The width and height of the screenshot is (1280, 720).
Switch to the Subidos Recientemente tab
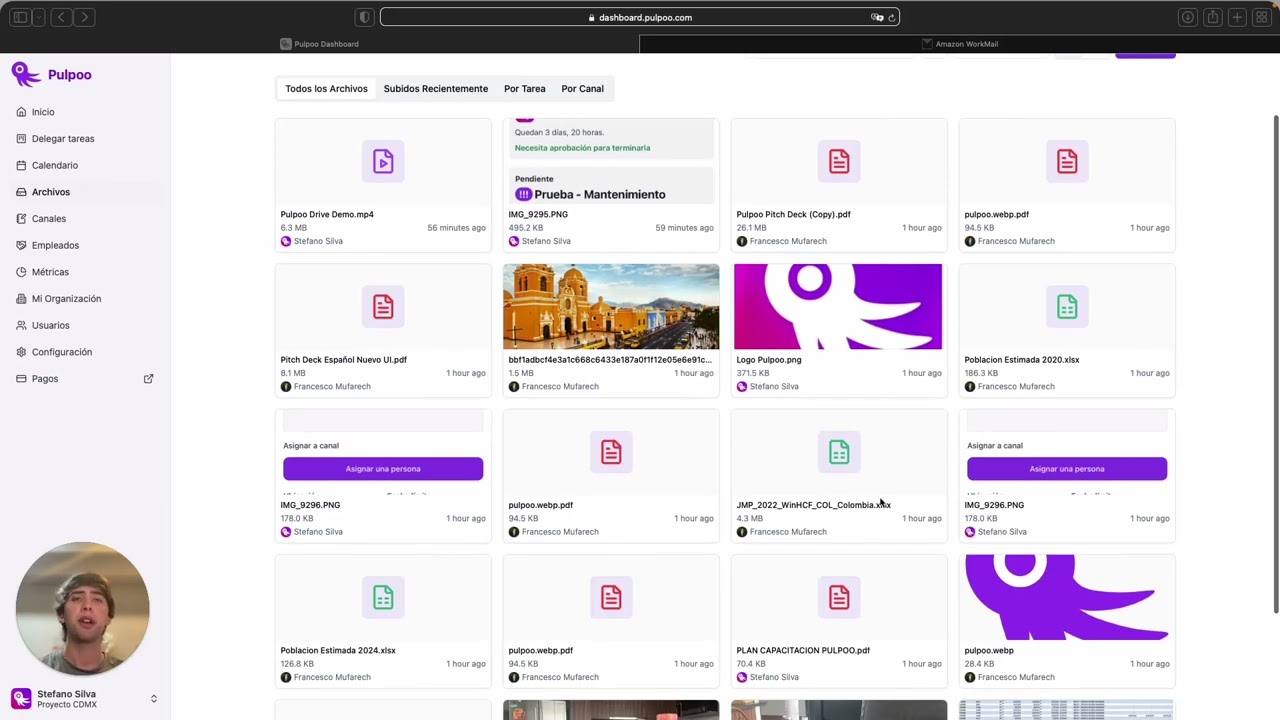[436, 89]
